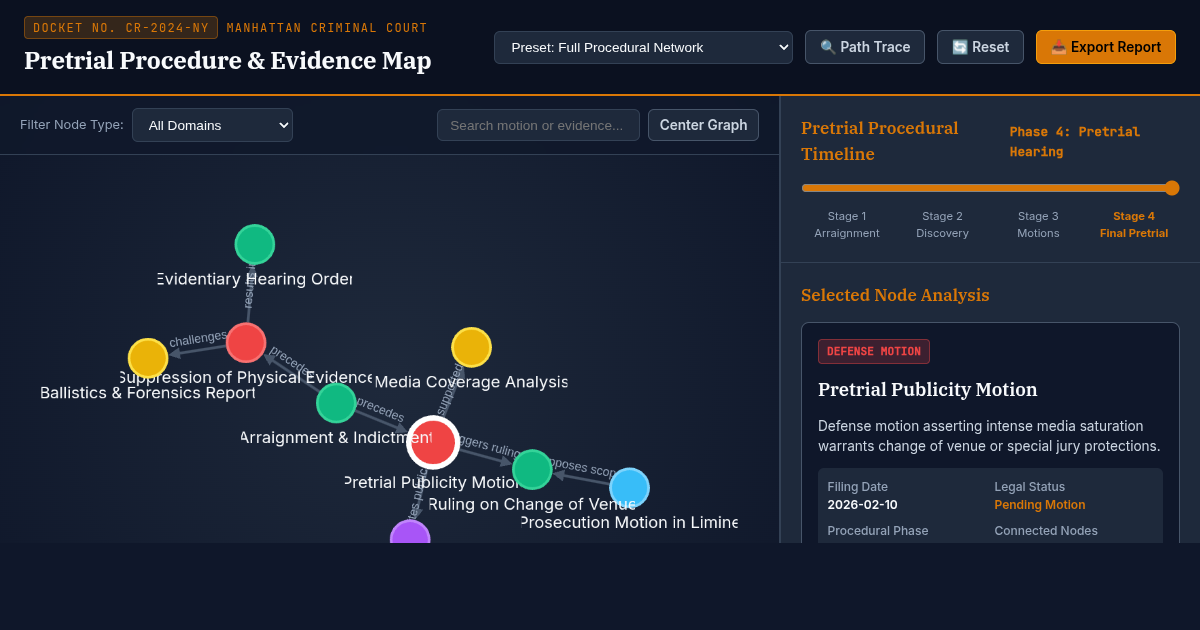Select the Arraignment & Indictment node
This screenshot has width=1200, height=630.
pos(336,403)
